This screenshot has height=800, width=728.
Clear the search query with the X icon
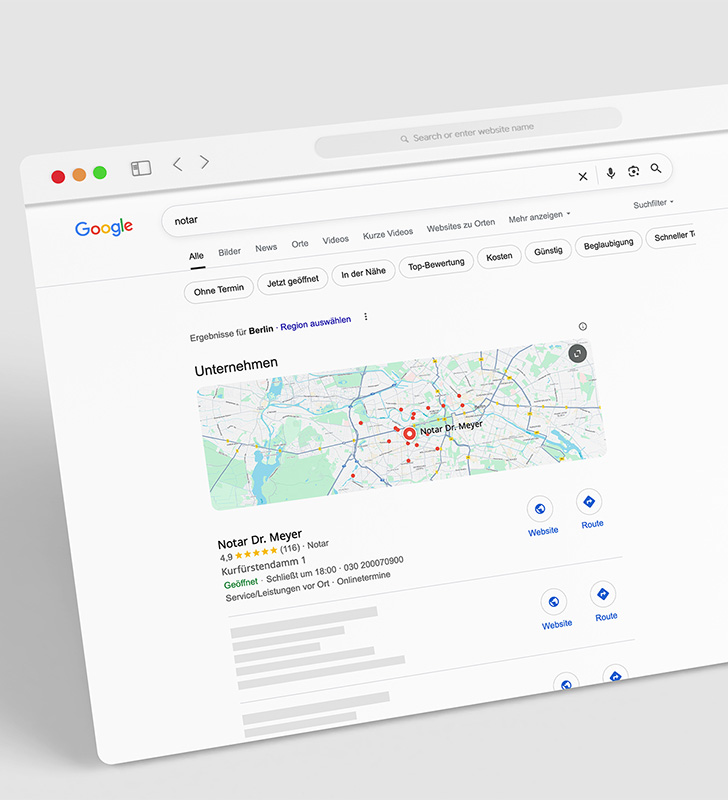tap(583, 176)
